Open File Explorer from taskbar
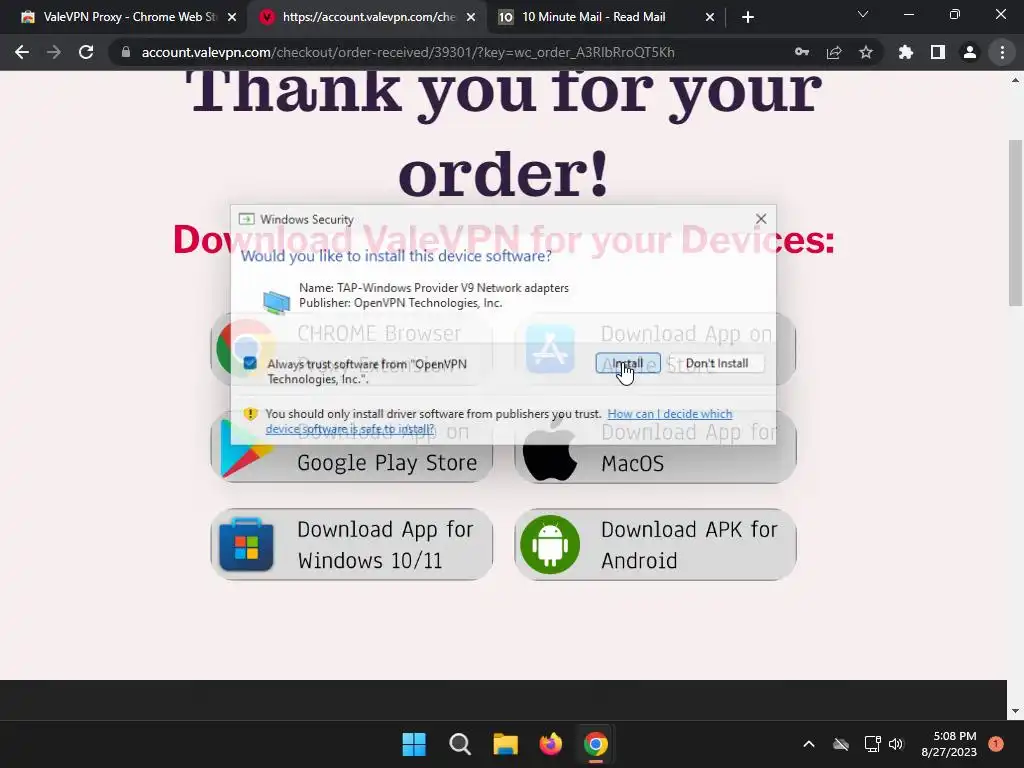This screenshot has height=768, width=1024. click(505, 744)
